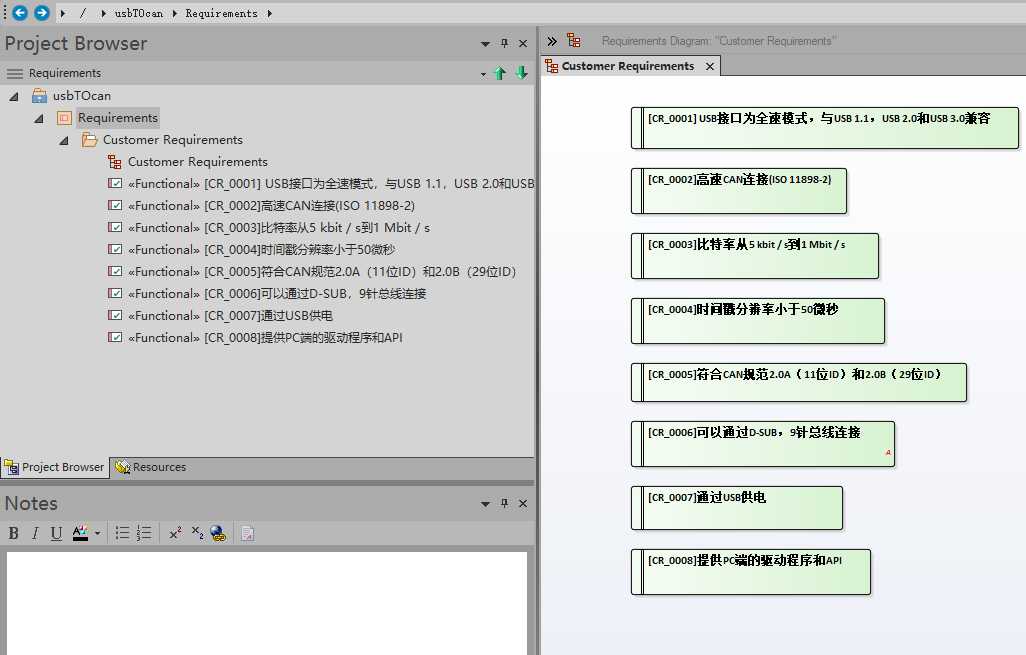Click Requirements in the breadcrumb path

221,13
